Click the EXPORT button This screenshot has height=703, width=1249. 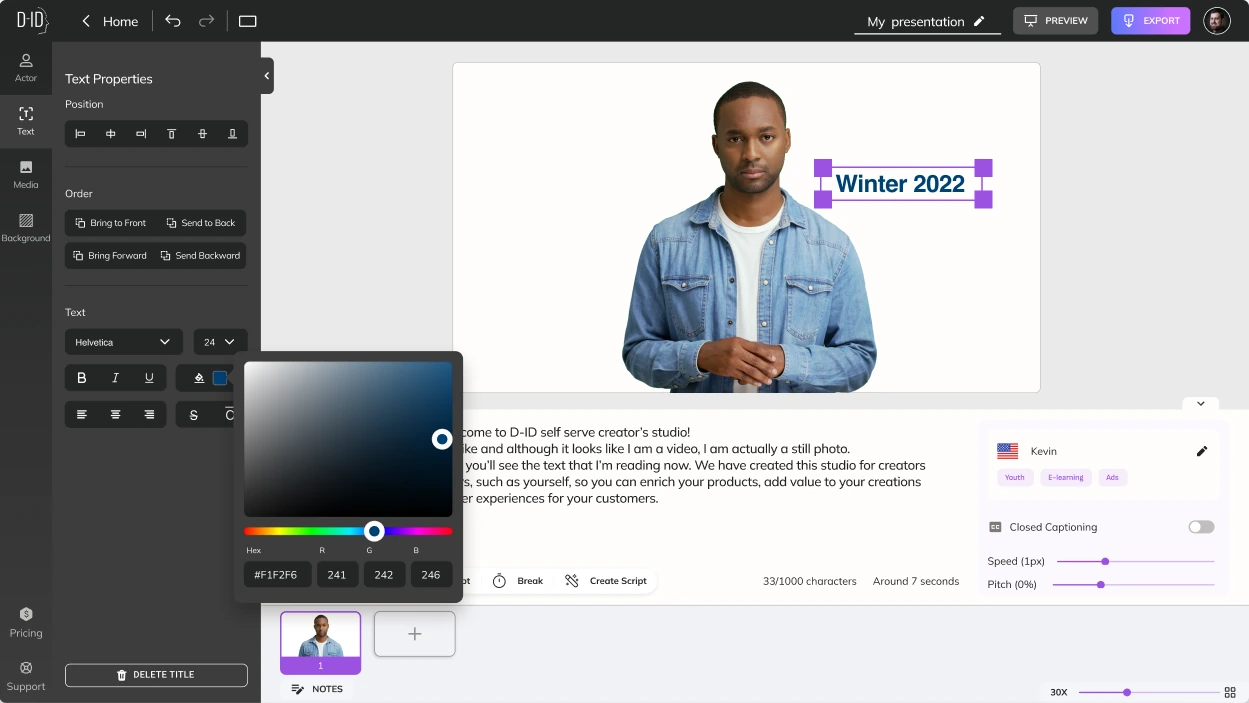coord(1150,21)
